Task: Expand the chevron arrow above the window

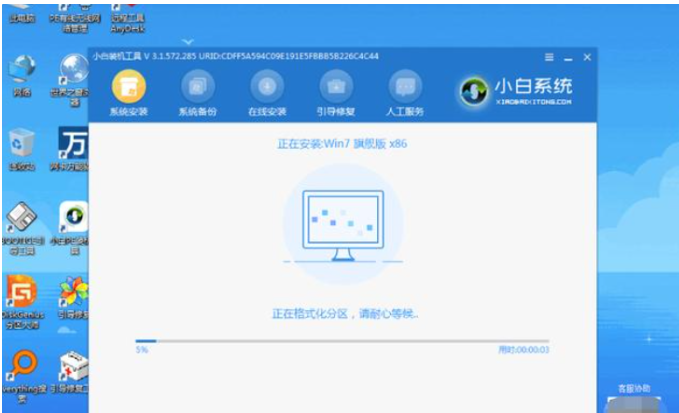Action: [188, 42]
